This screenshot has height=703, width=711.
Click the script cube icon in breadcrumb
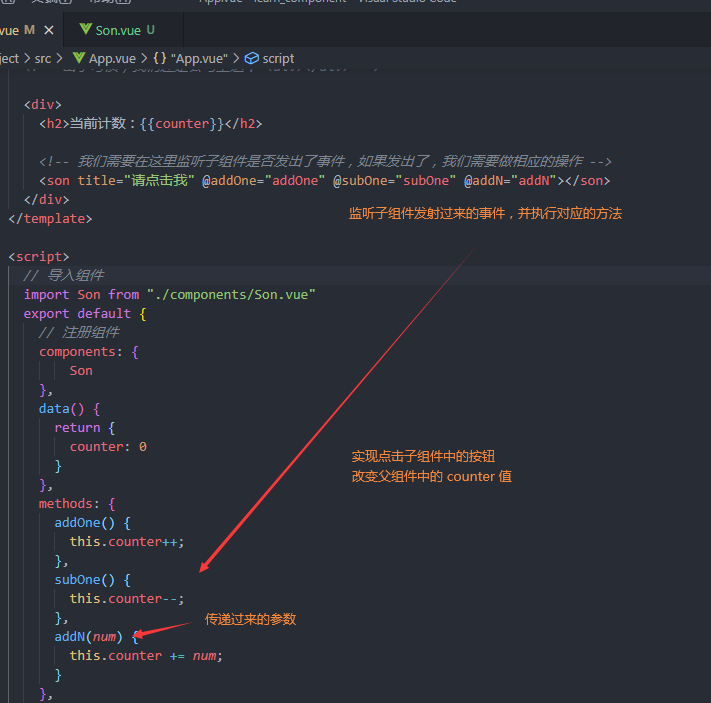tap(252, 59)
